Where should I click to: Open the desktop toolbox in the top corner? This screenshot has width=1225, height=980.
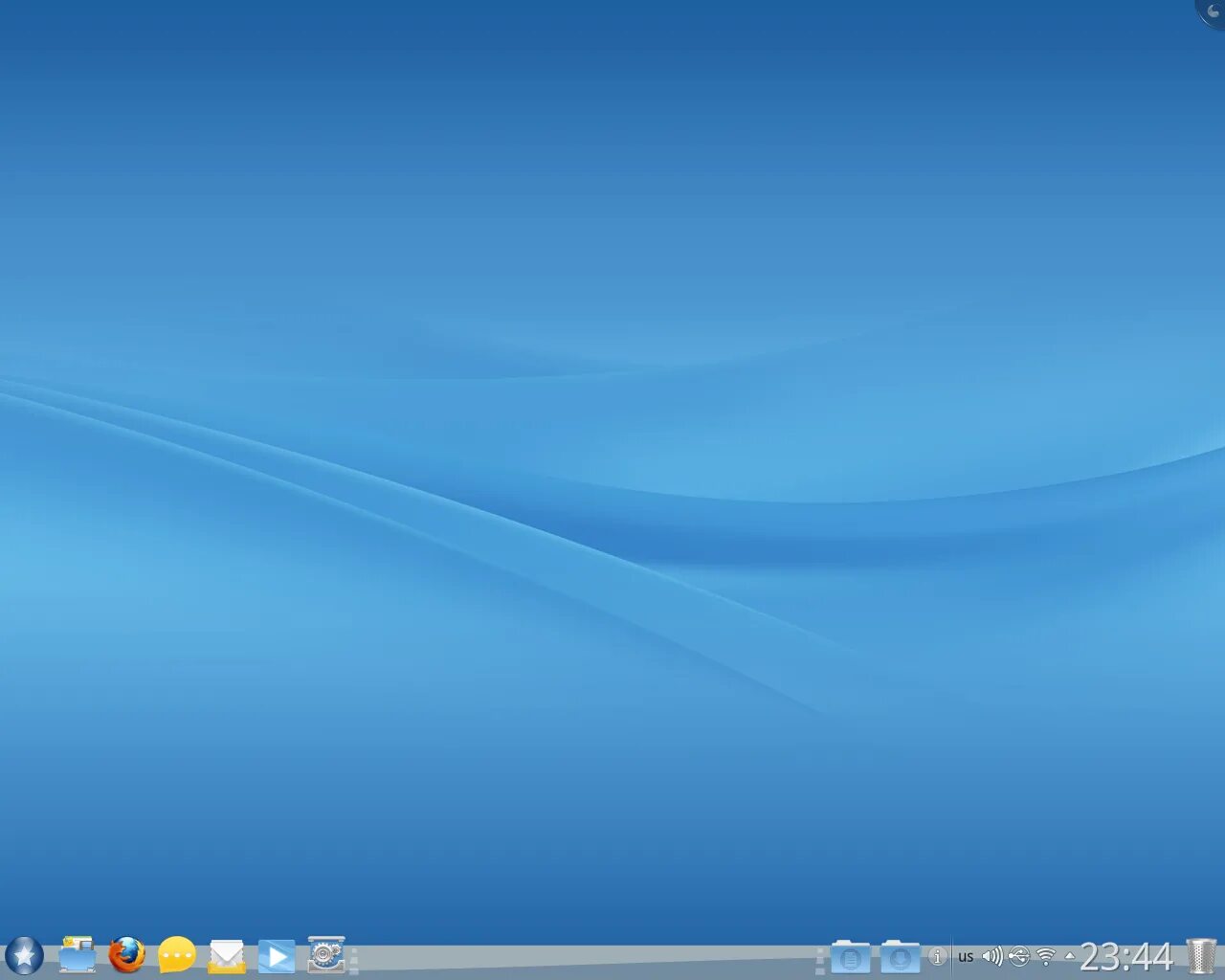click(x=1213, y=11)
